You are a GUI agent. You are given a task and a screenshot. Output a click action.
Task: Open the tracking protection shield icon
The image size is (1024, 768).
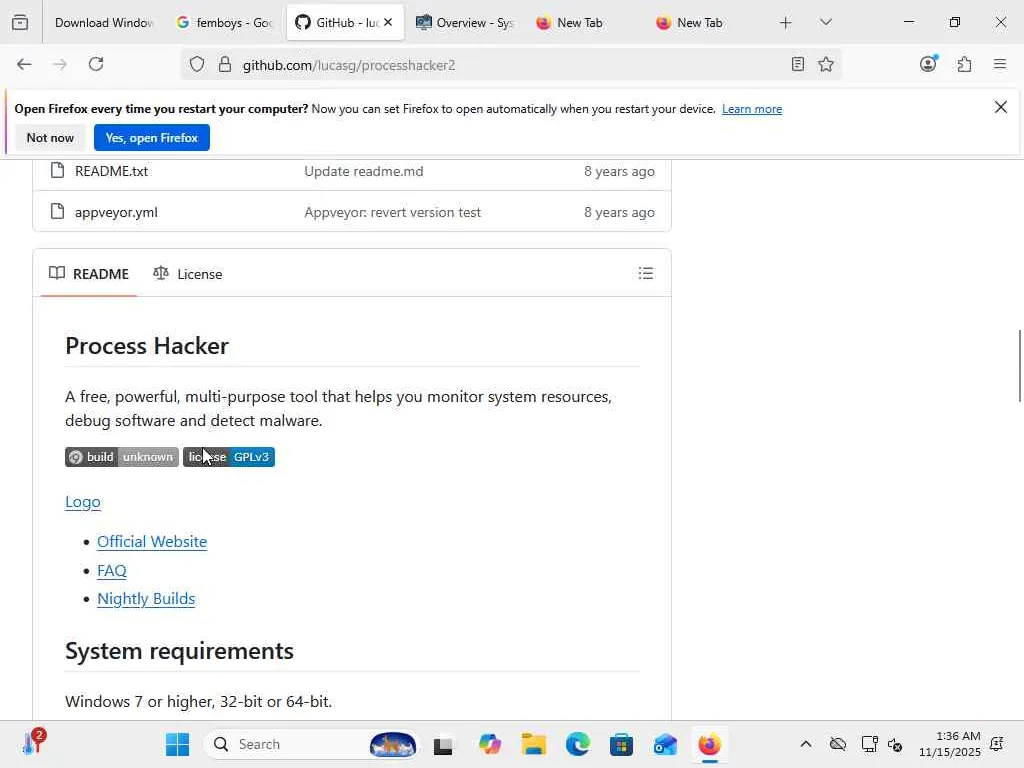point(197,64)
